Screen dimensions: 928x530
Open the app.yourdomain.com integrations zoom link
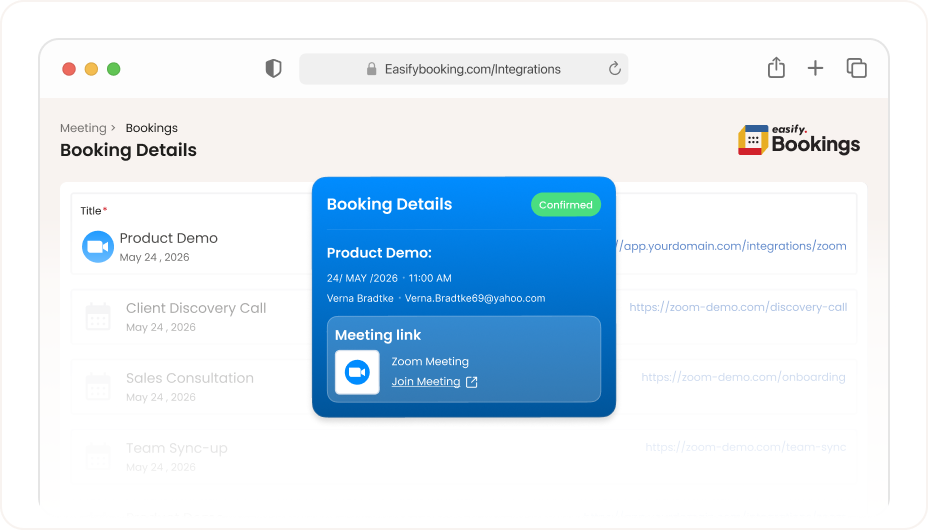(732, 246)
